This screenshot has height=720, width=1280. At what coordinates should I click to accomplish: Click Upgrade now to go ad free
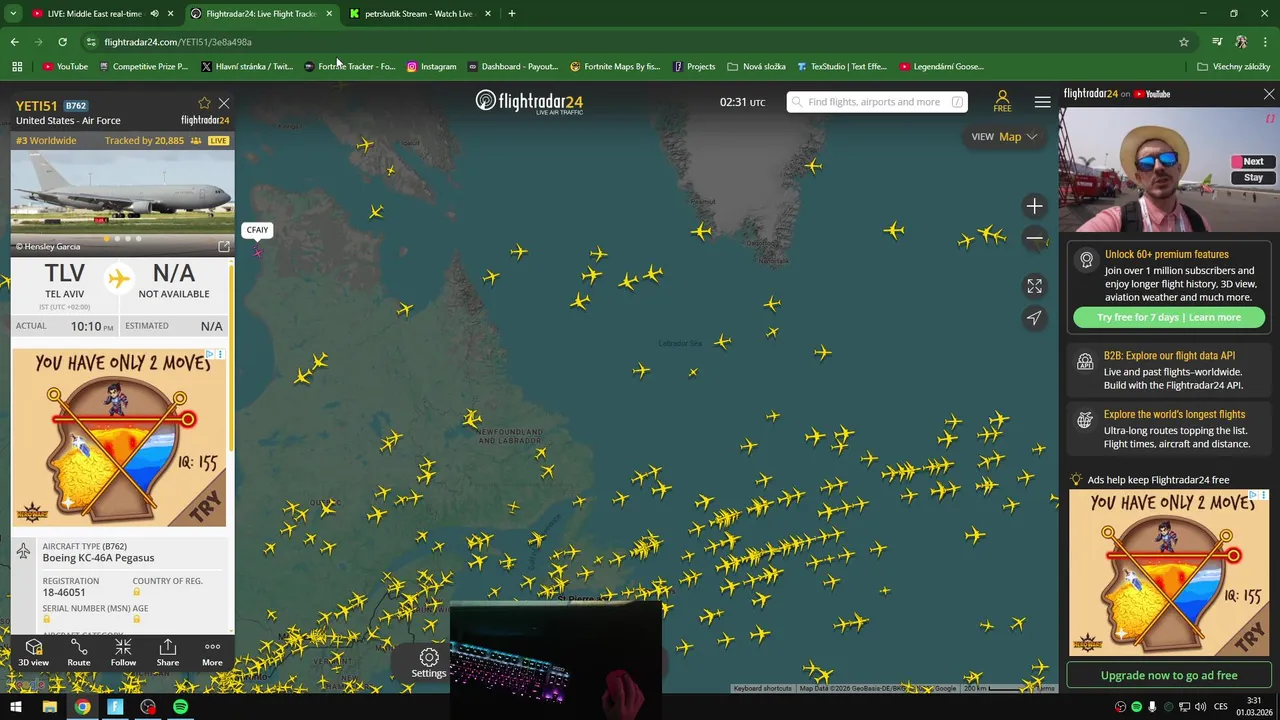pos(1169,675)
